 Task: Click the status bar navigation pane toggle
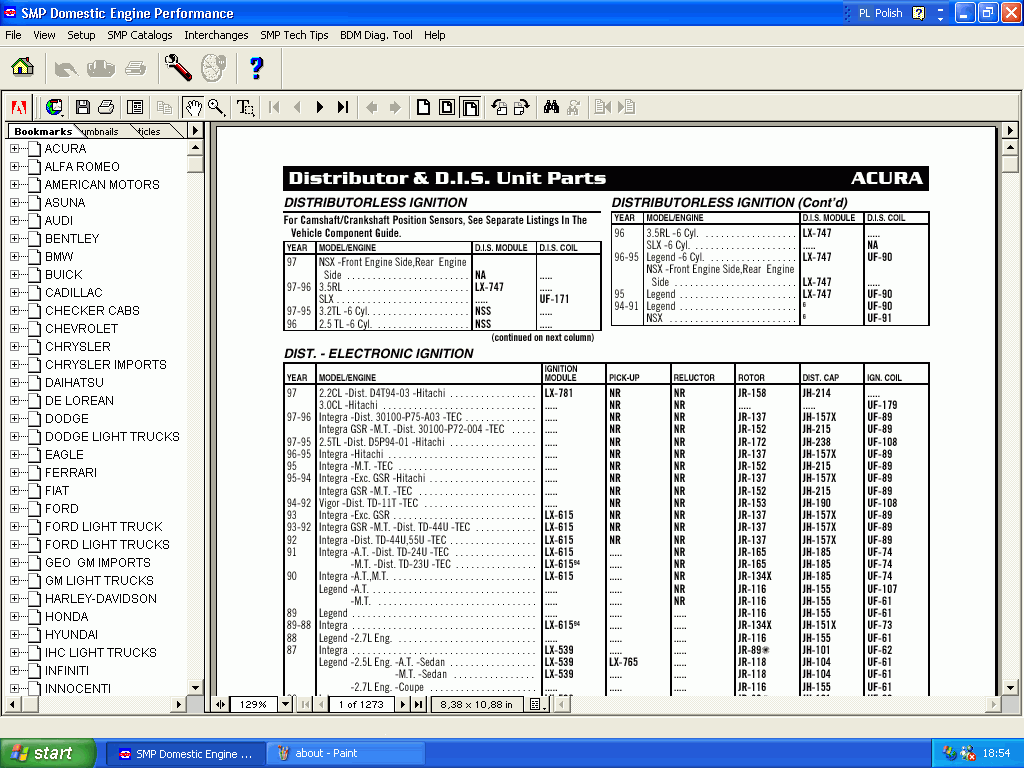pos(221,705)
